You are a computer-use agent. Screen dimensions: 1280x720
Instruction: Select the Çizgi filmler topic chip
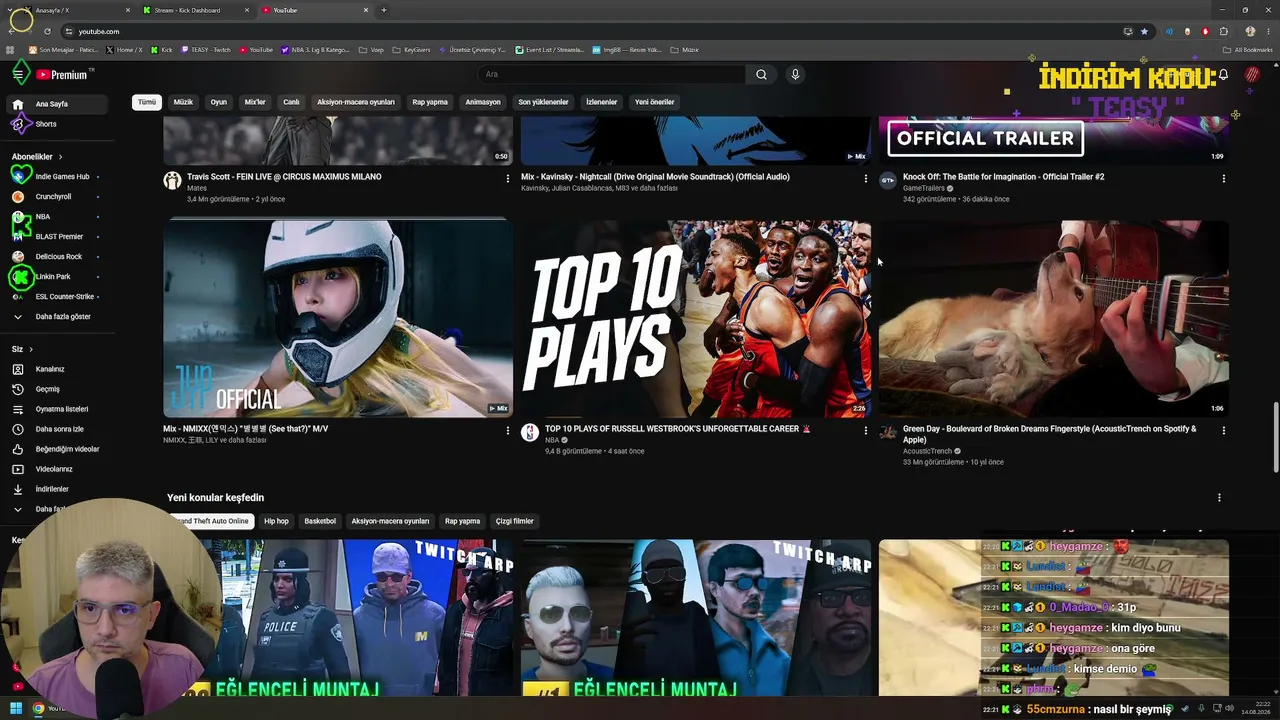coord(515,521)
